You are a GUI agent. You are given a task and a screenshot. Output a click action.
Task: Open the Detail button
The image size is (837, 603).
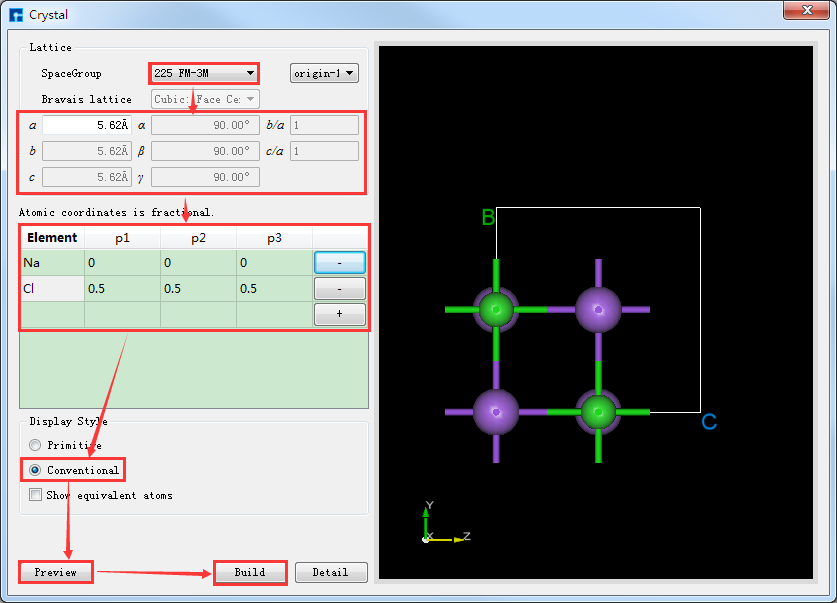pos(331,572)
